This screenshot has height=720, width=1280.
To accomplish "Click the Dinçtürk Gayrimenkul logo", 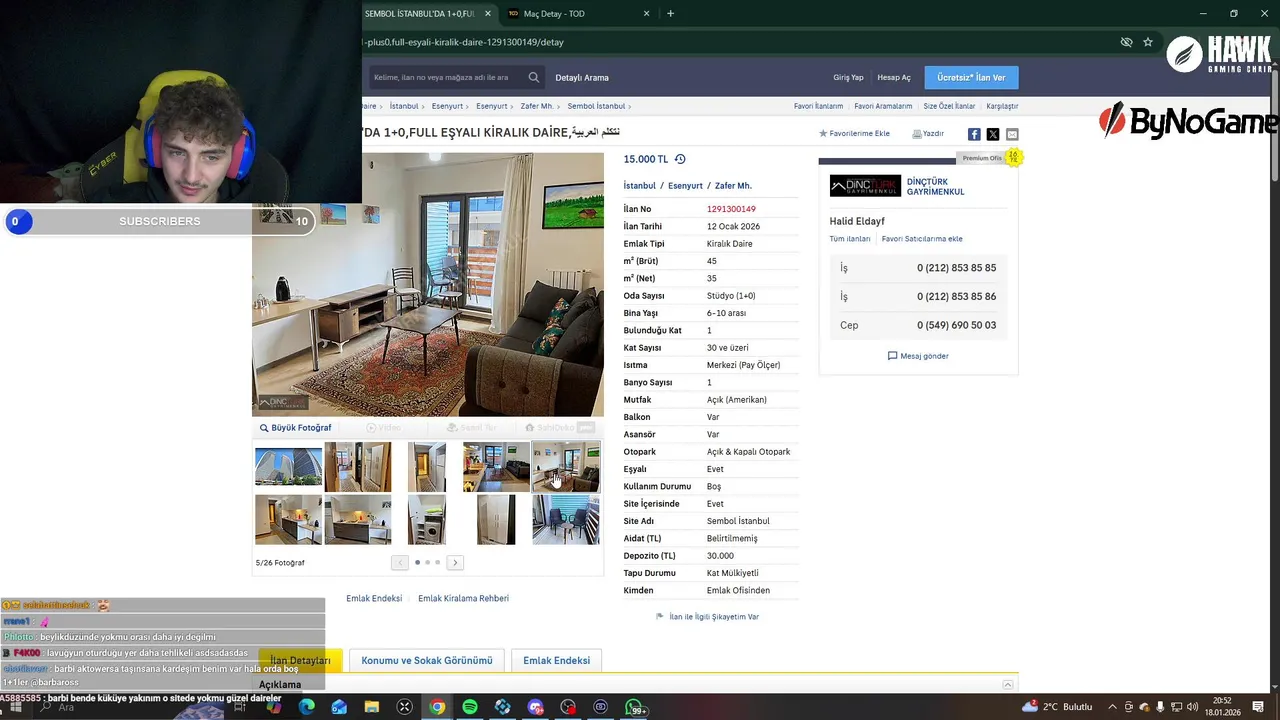I will (865, 186).
